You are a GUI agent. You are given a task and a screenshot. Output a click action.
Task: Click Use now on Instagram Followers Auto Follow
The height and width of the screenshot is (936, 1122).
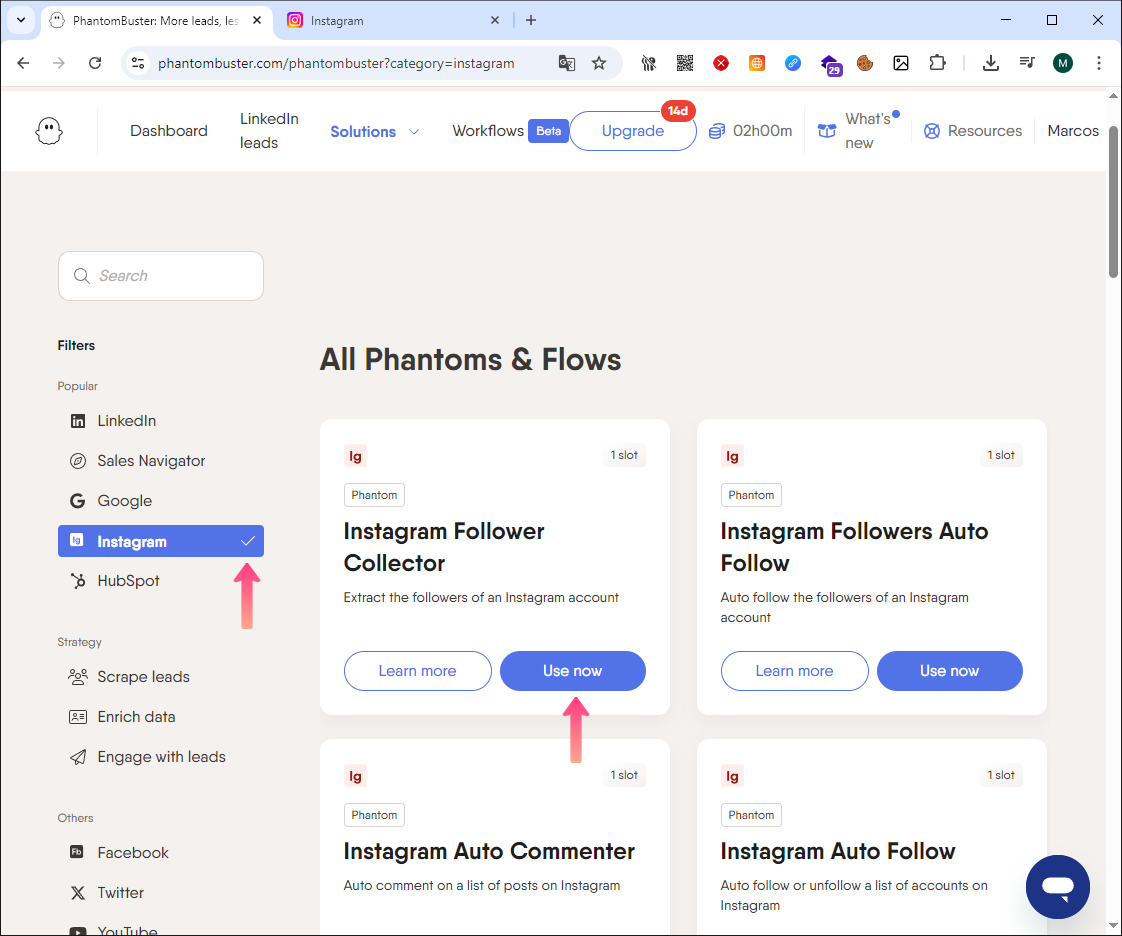950,671
